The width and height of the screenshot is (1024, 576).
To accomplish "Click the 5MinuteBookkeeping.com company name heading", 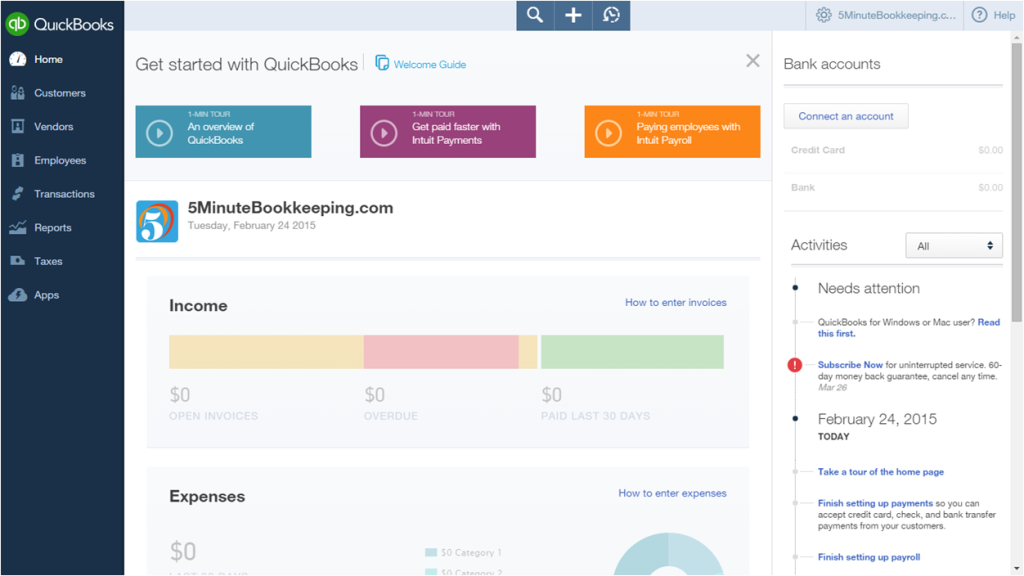I will [x=291, y=208].
